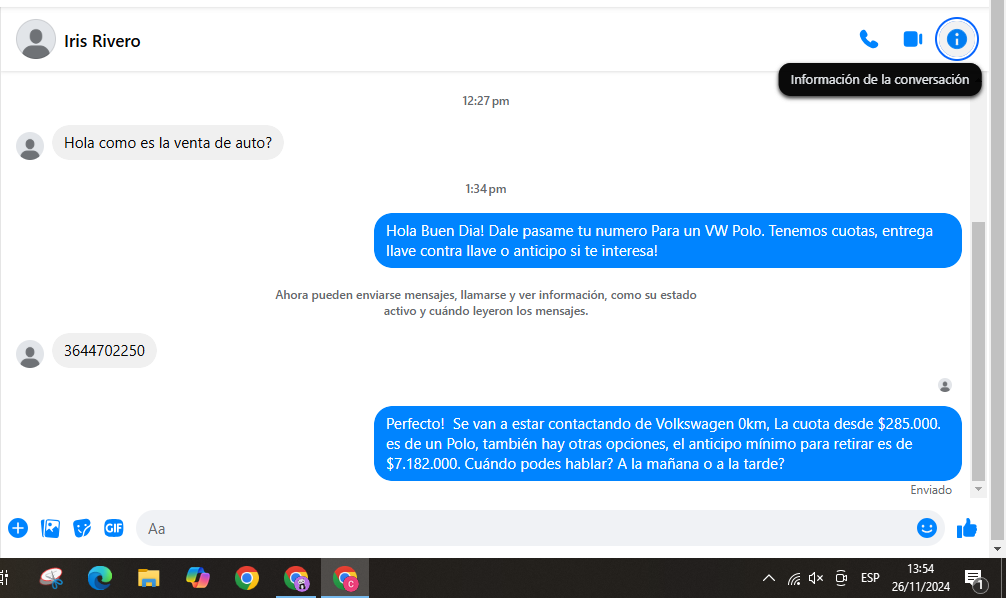The width and height of the screenshot is (1006, 598).
Task: Click the phone number message 3644702250
Action: pos(104,351)
